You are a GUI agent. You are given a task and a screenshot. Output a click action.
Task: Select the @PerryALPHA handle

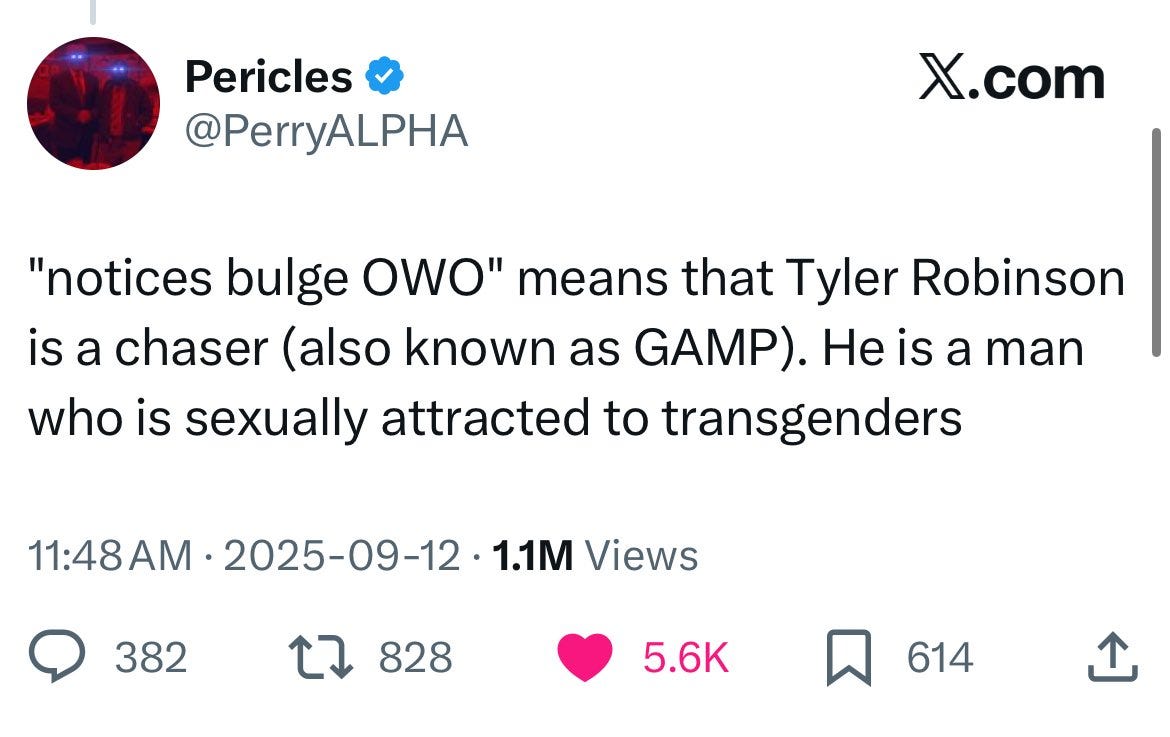[325, 130]
